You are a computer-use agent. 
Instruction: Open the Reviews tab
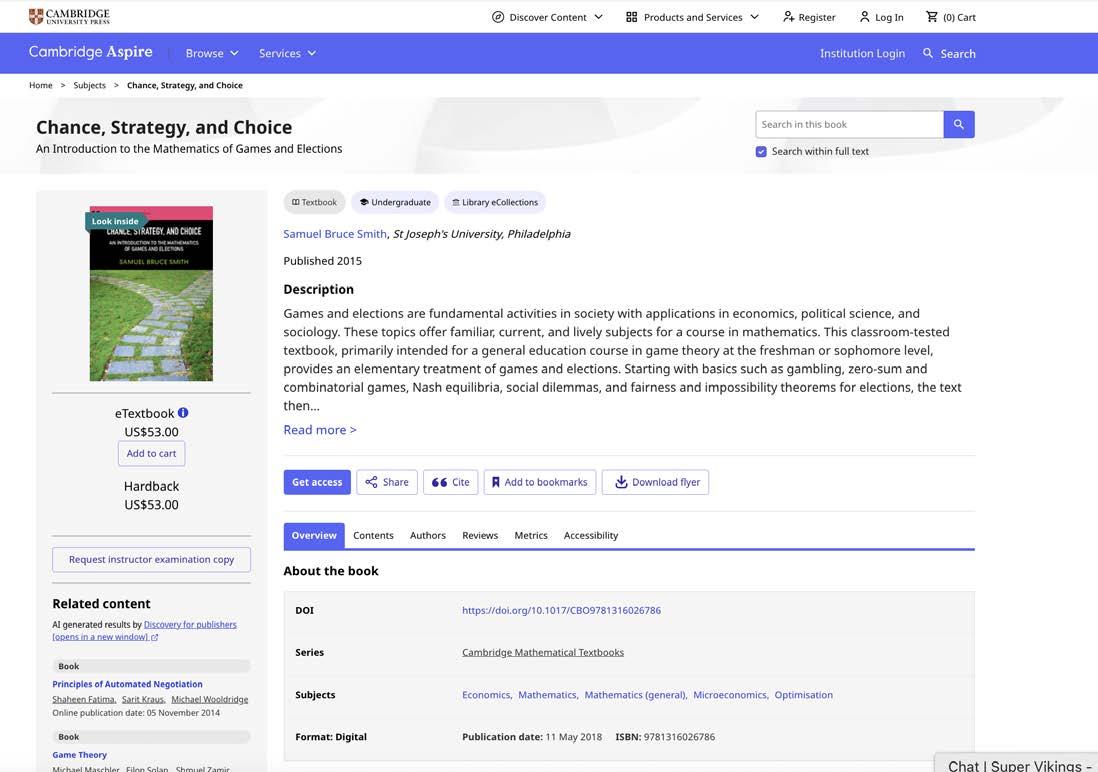pos(480,535)
